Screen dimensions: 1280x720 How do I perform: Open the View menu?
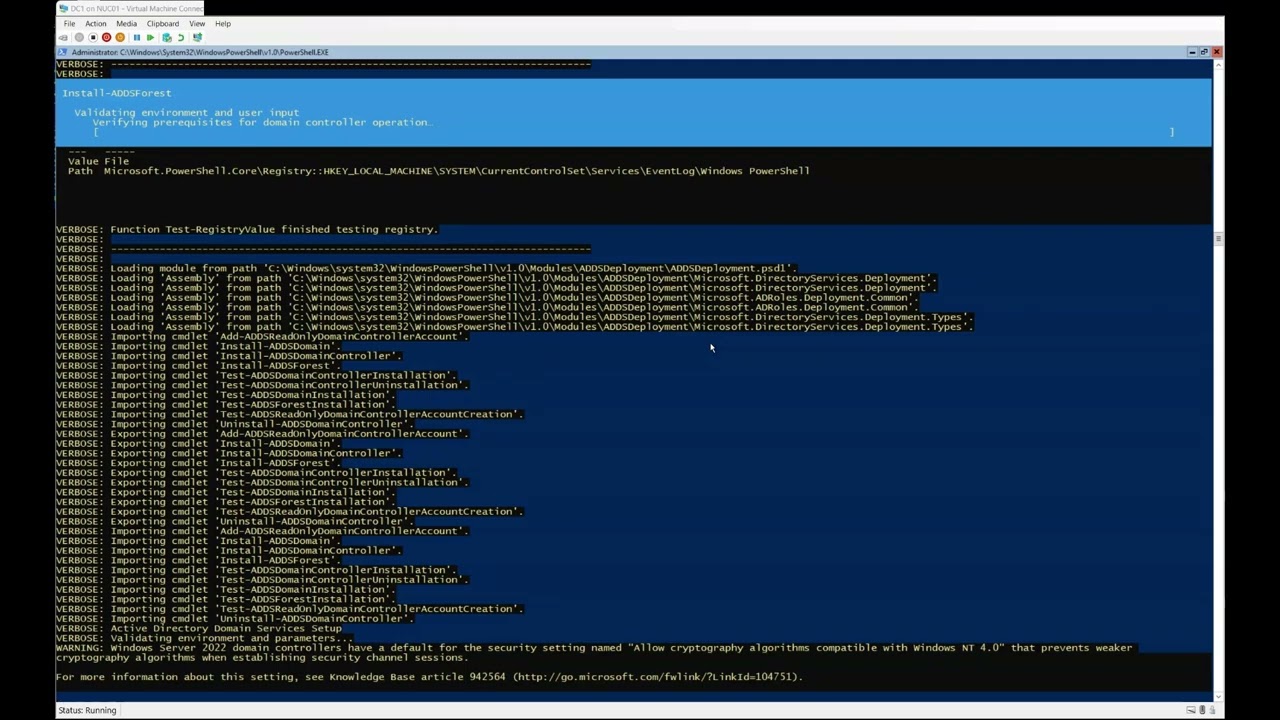197,24
